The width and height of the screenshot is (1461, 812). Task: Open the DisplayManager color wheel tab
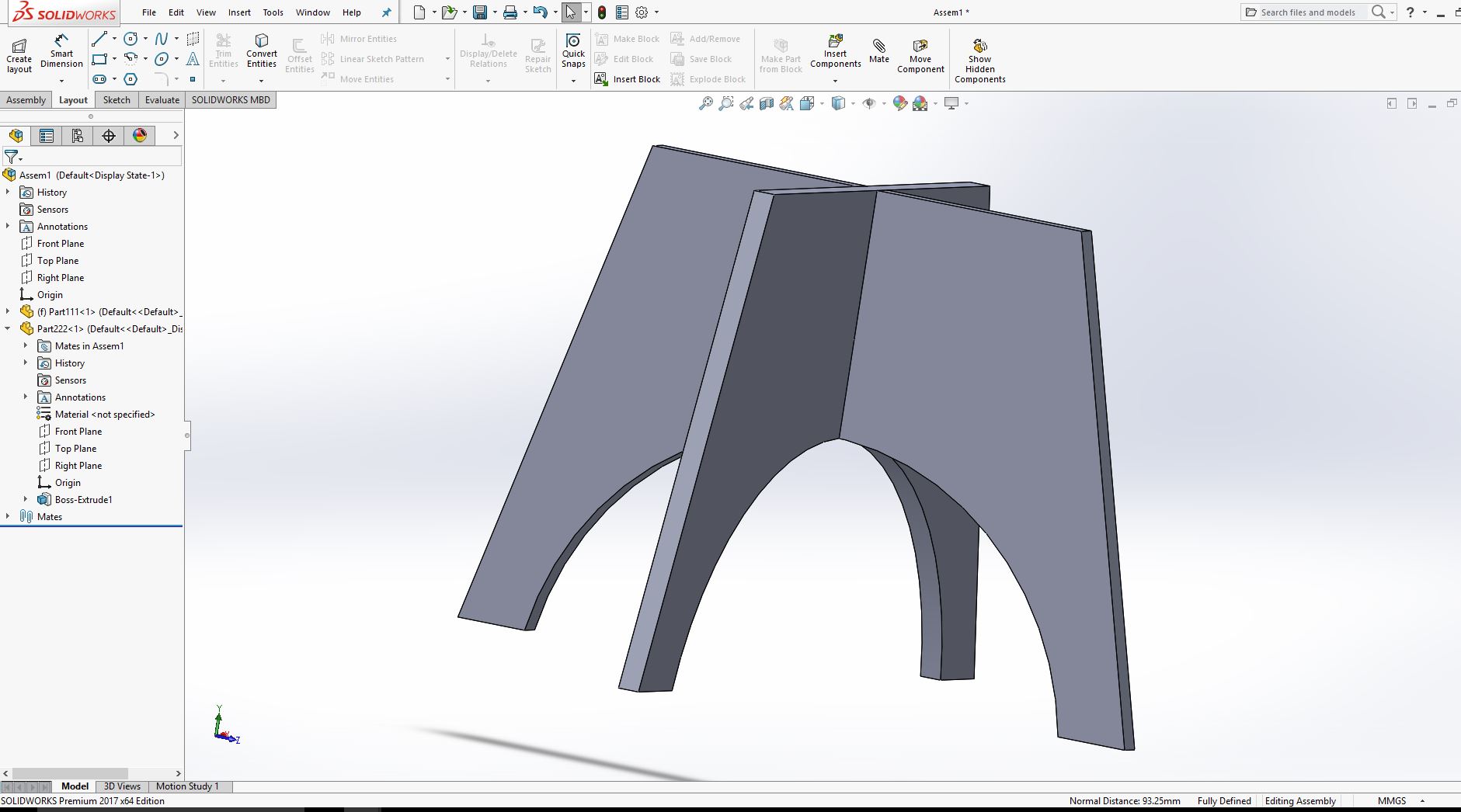(140, 136)
